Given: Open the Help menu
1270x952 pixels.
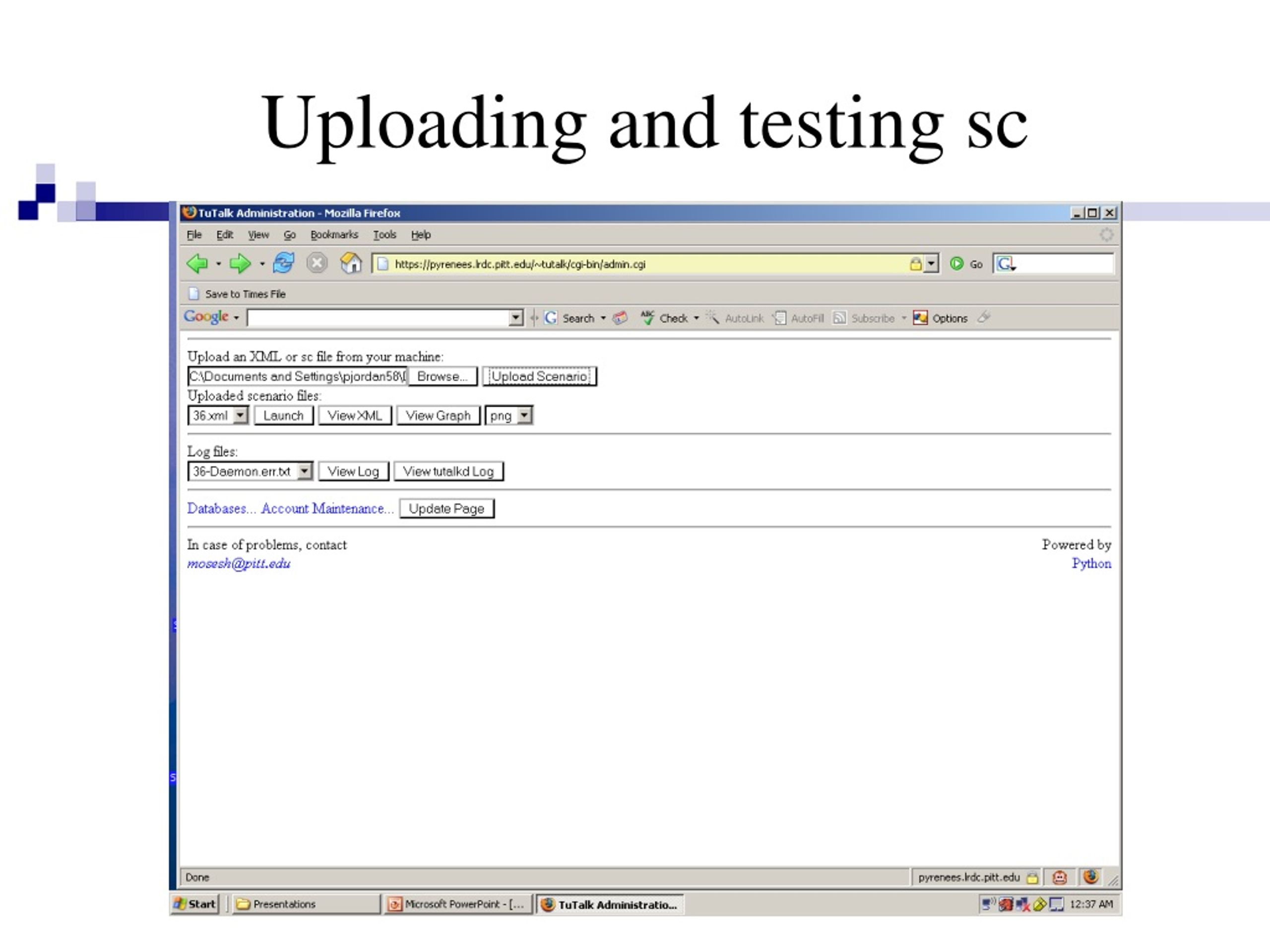Looking at the screenshot, I should coord(421,235).
